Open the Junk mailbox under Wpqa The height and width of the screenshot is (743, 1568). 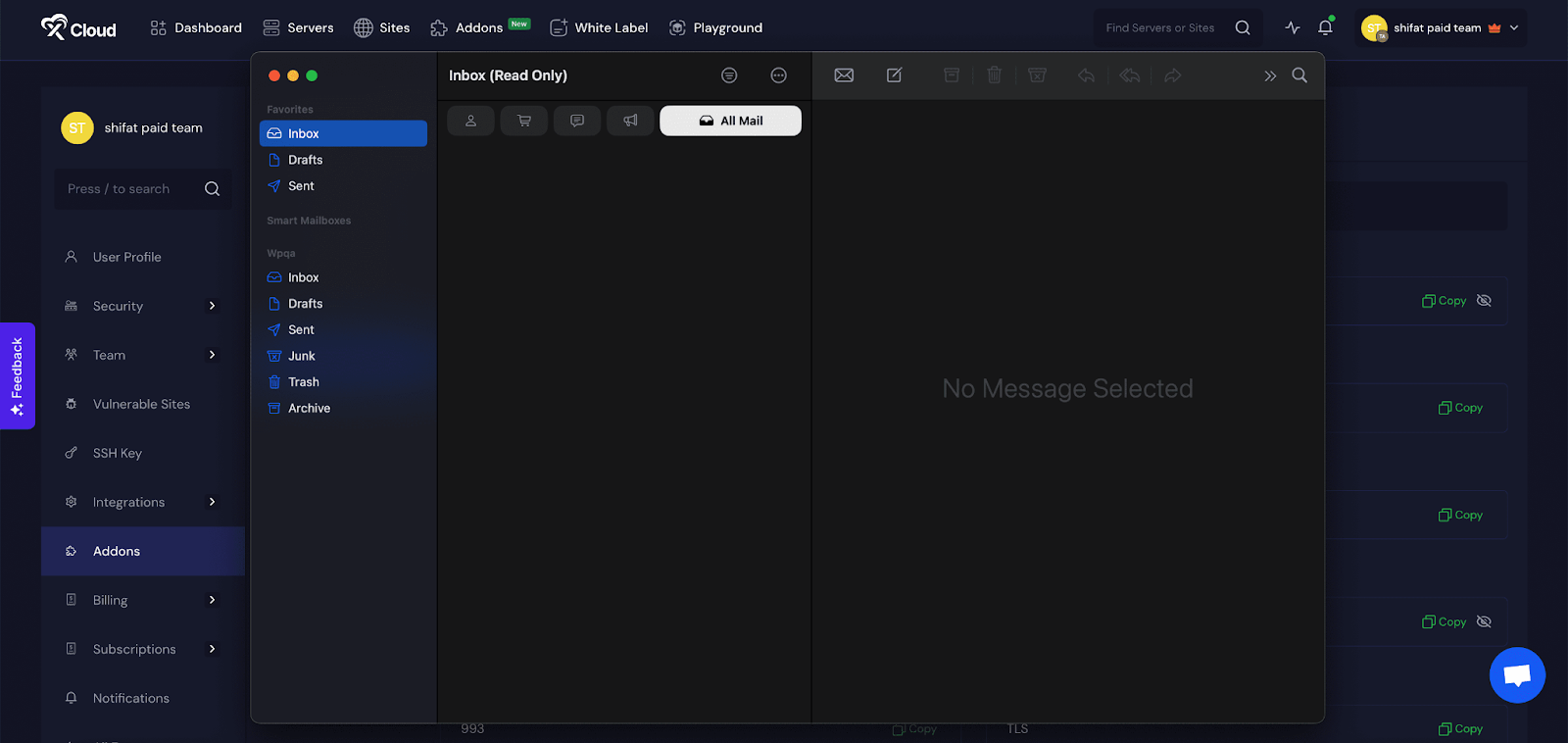point(301,356)
